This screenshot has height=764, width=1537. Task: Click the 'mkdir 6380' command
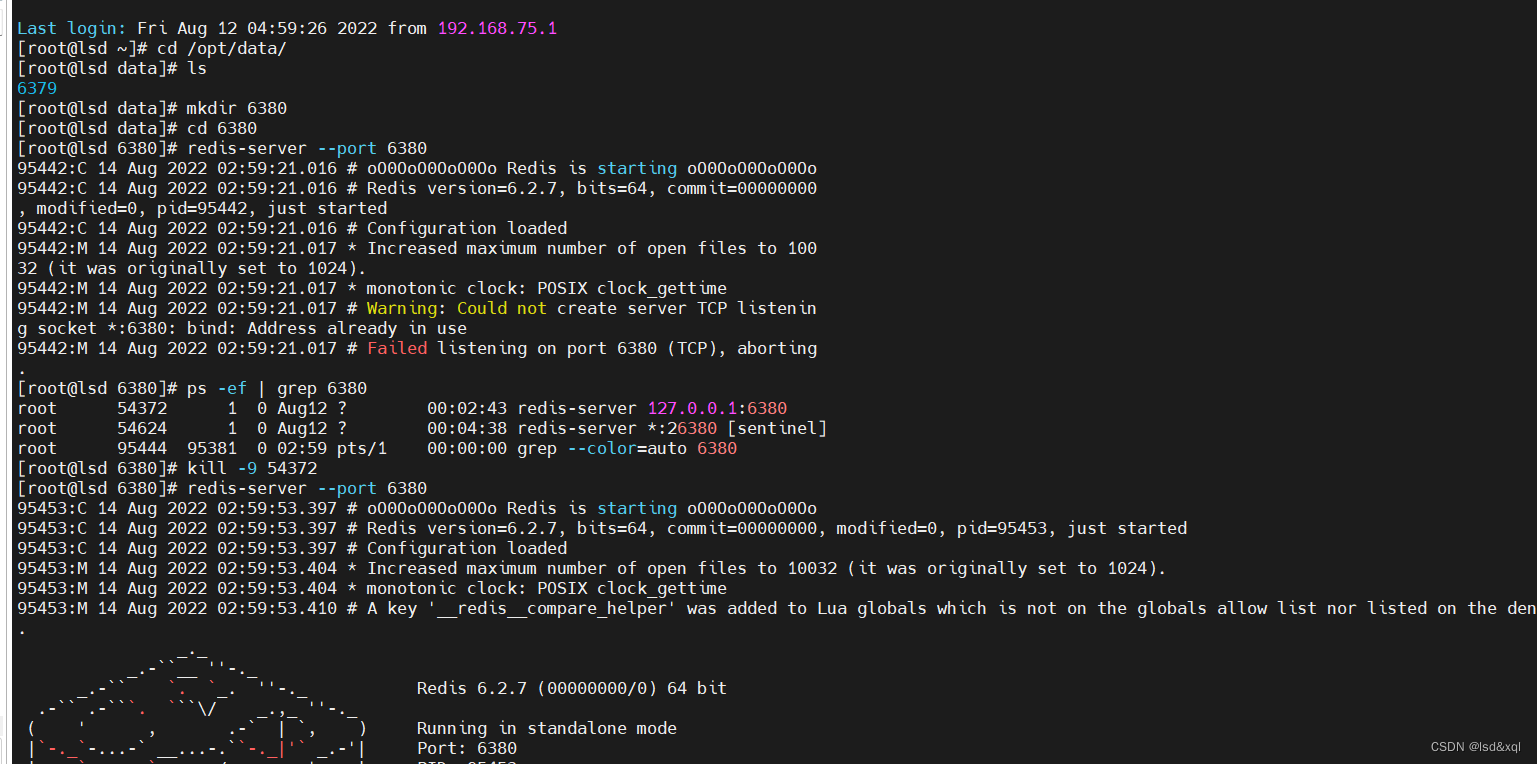(x=237, y=108)
